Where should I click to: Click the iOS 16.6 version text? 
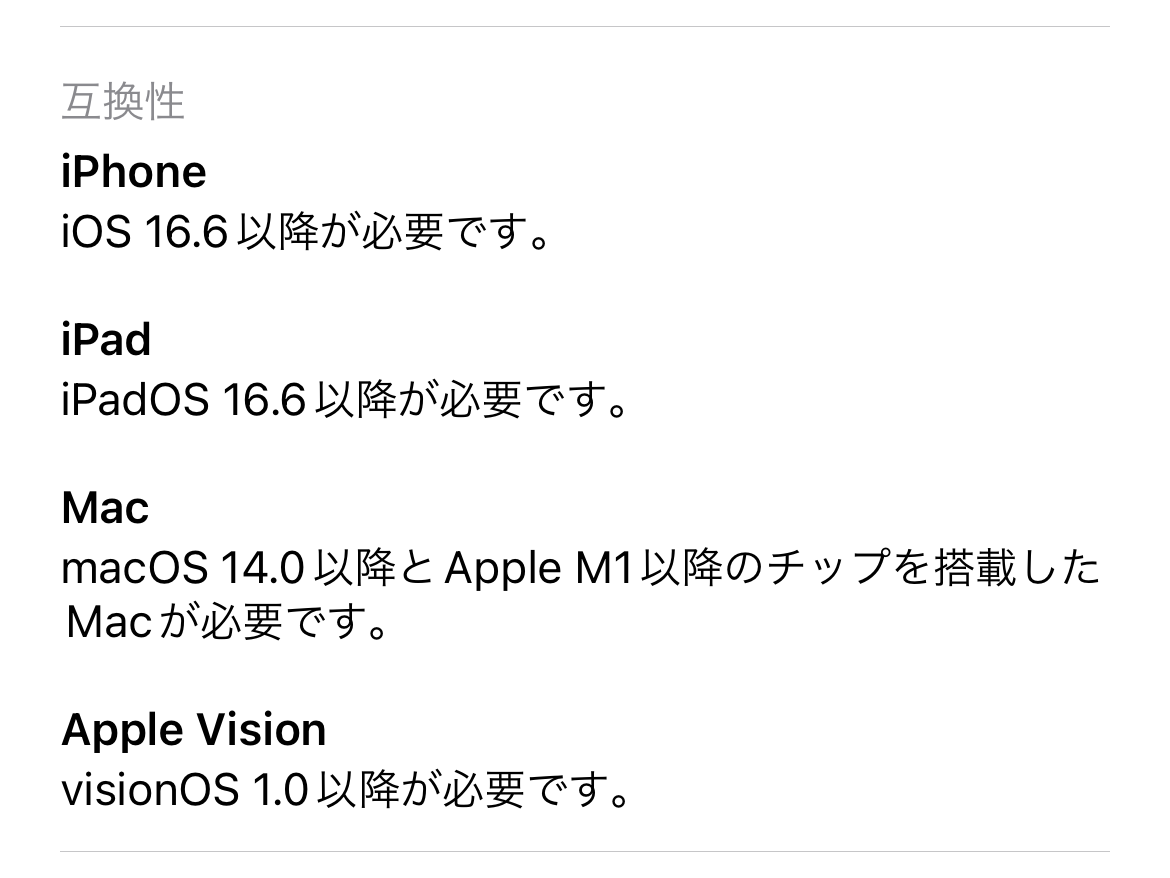point(145,235)
